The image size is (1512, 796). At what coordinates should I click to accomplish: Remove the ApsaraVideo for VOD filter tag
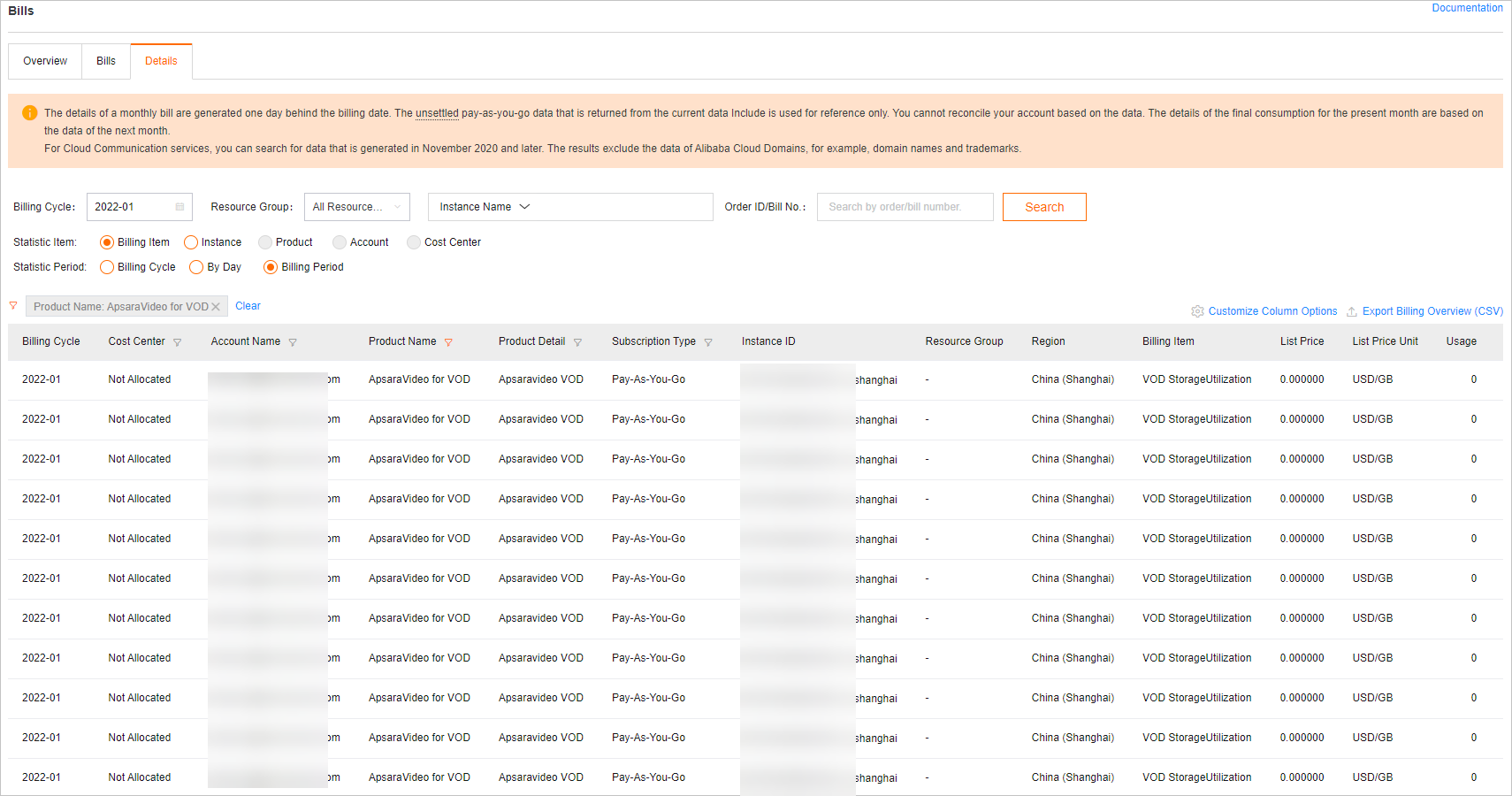[x=215, y=306]
